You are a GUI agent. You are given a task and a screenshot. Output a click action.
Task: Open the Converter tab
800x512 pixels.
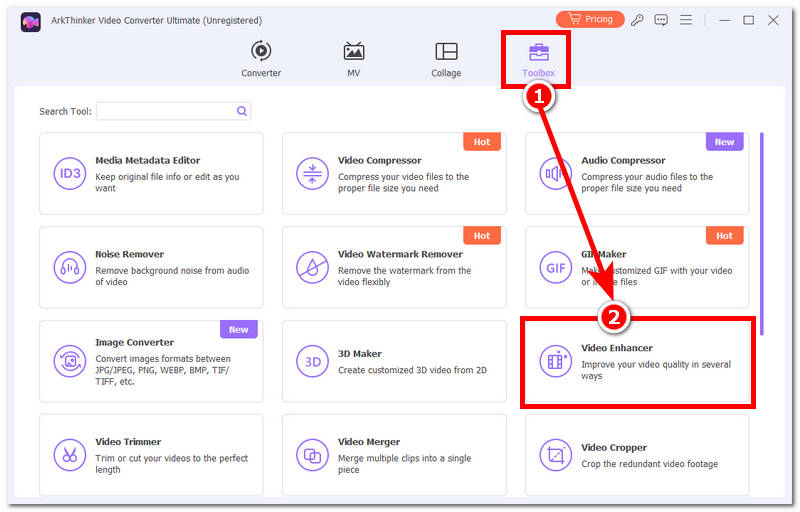coord(261,59)
